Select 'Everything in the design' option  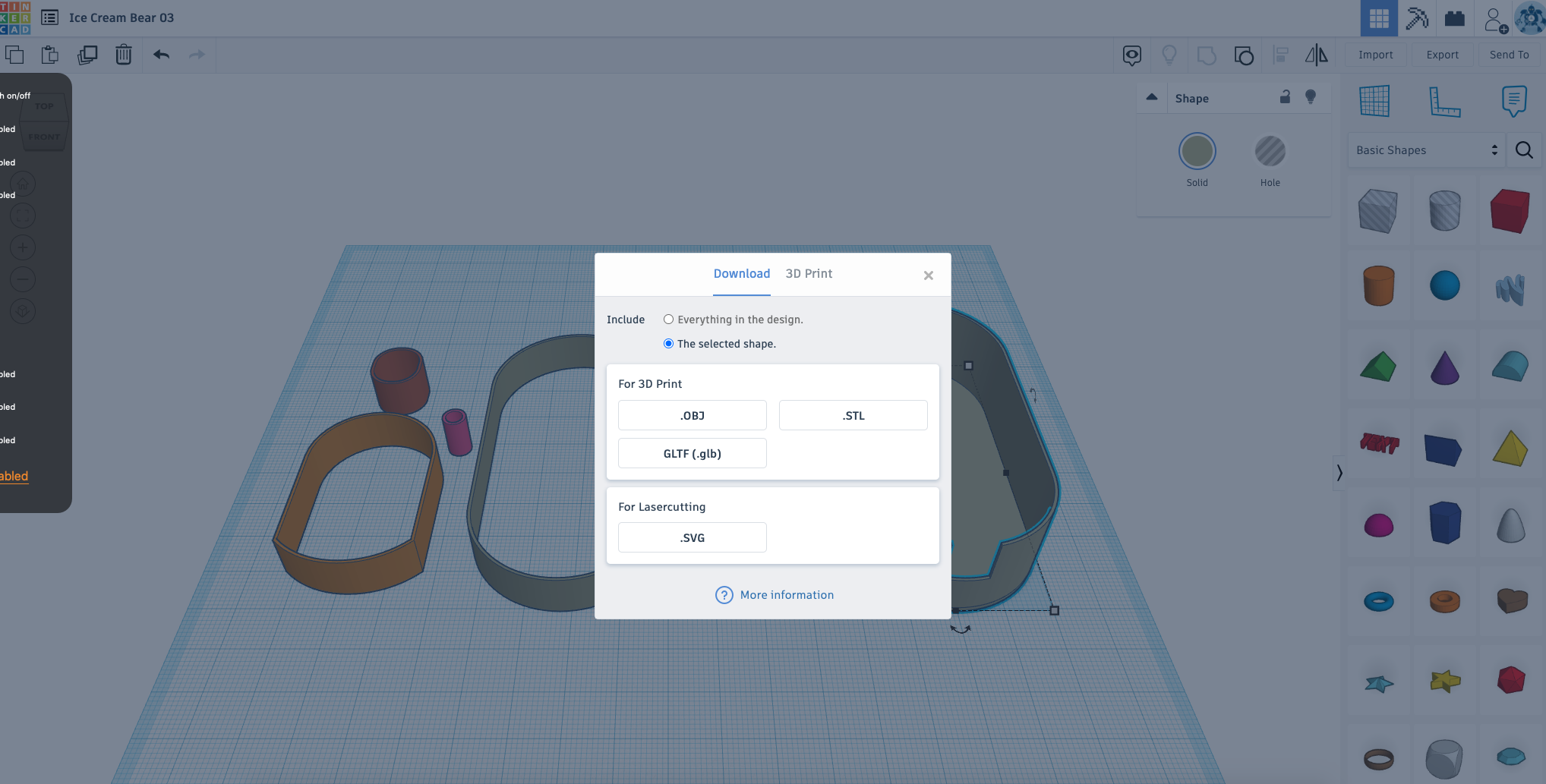[668, 319]
